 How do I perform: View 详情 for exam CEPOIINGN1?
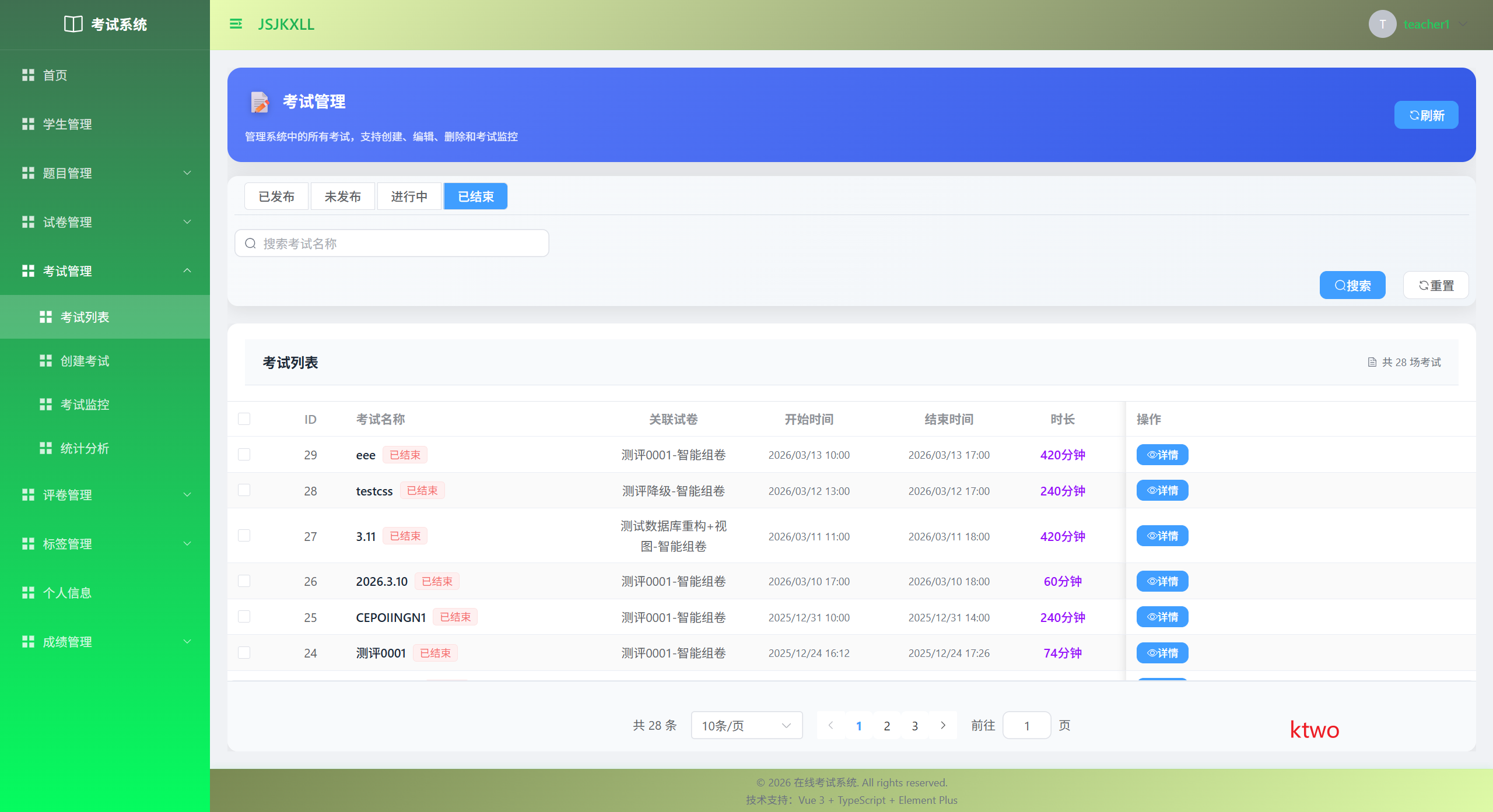pyautogui.click(x=1162, y=617)
